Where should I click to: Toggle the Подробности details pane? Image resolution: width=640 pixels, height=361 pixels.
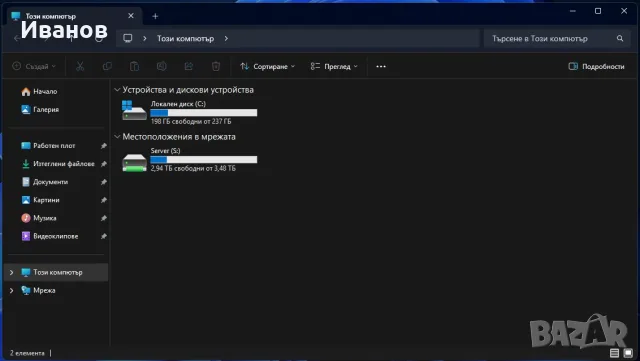coord(596,66)
